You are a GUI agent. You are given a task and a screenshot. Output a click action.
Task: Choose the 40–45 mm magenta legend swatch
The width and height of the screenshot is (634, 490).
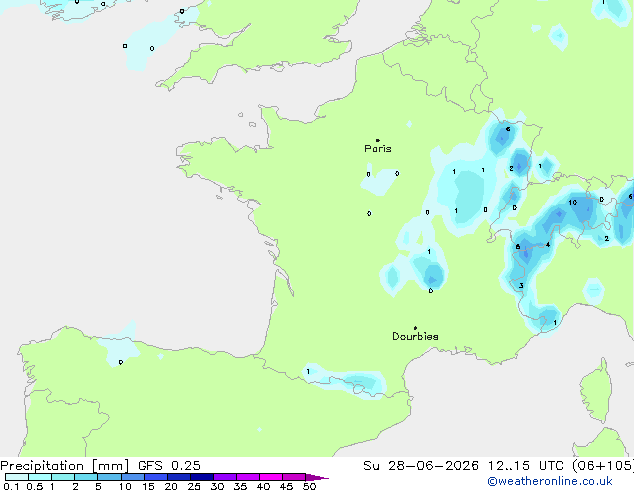[271, 477]
